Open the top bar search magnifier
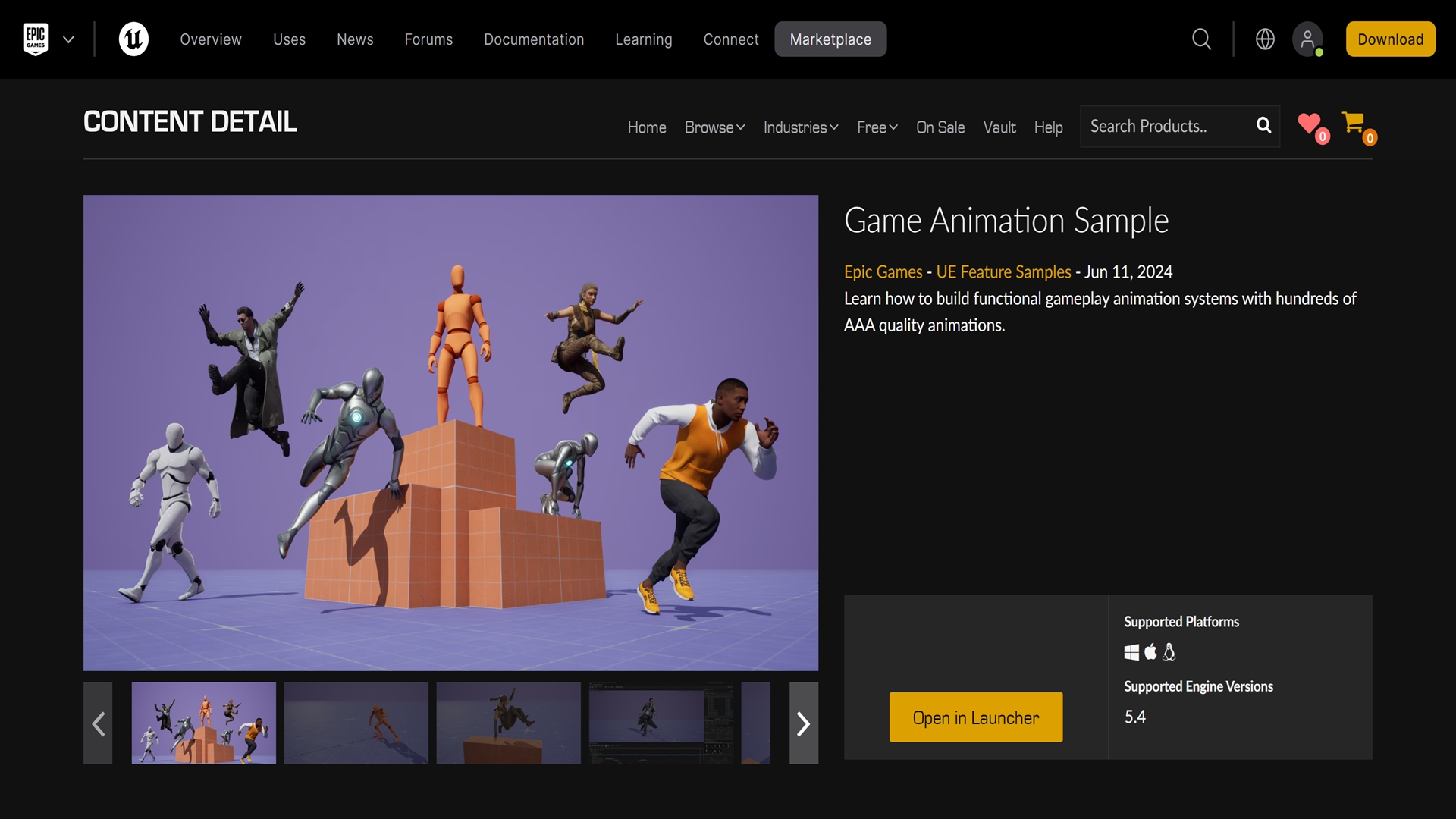 [x=1201, y=39]
